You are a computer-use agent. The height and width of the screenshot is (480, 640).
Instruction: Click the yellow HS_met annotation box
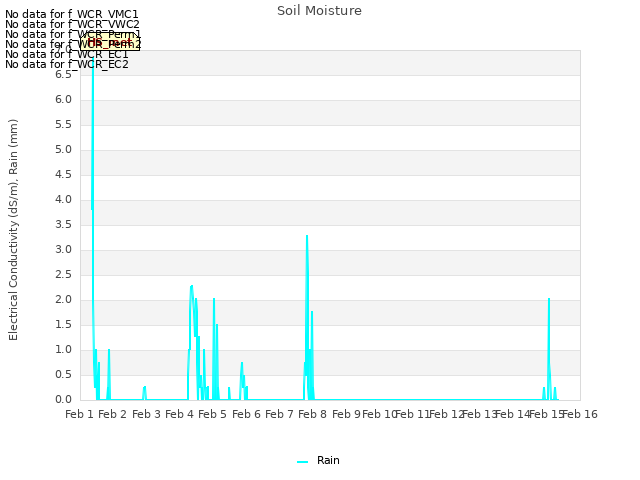click(x=110, y=42)
